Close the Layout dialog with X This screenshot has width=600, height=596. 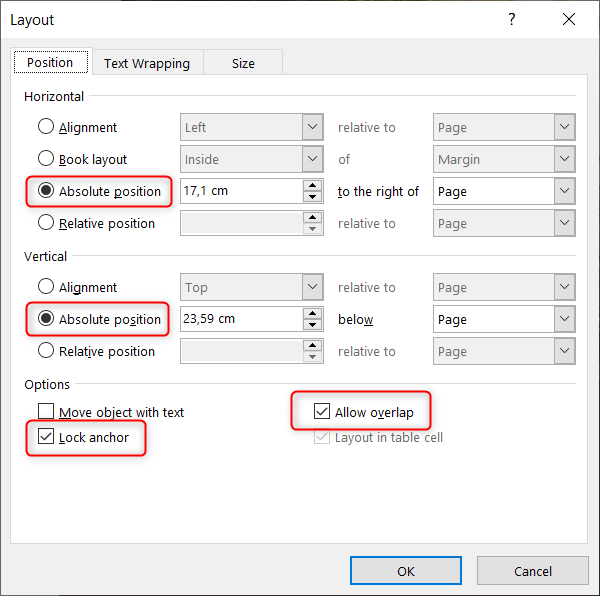(569, 19)
